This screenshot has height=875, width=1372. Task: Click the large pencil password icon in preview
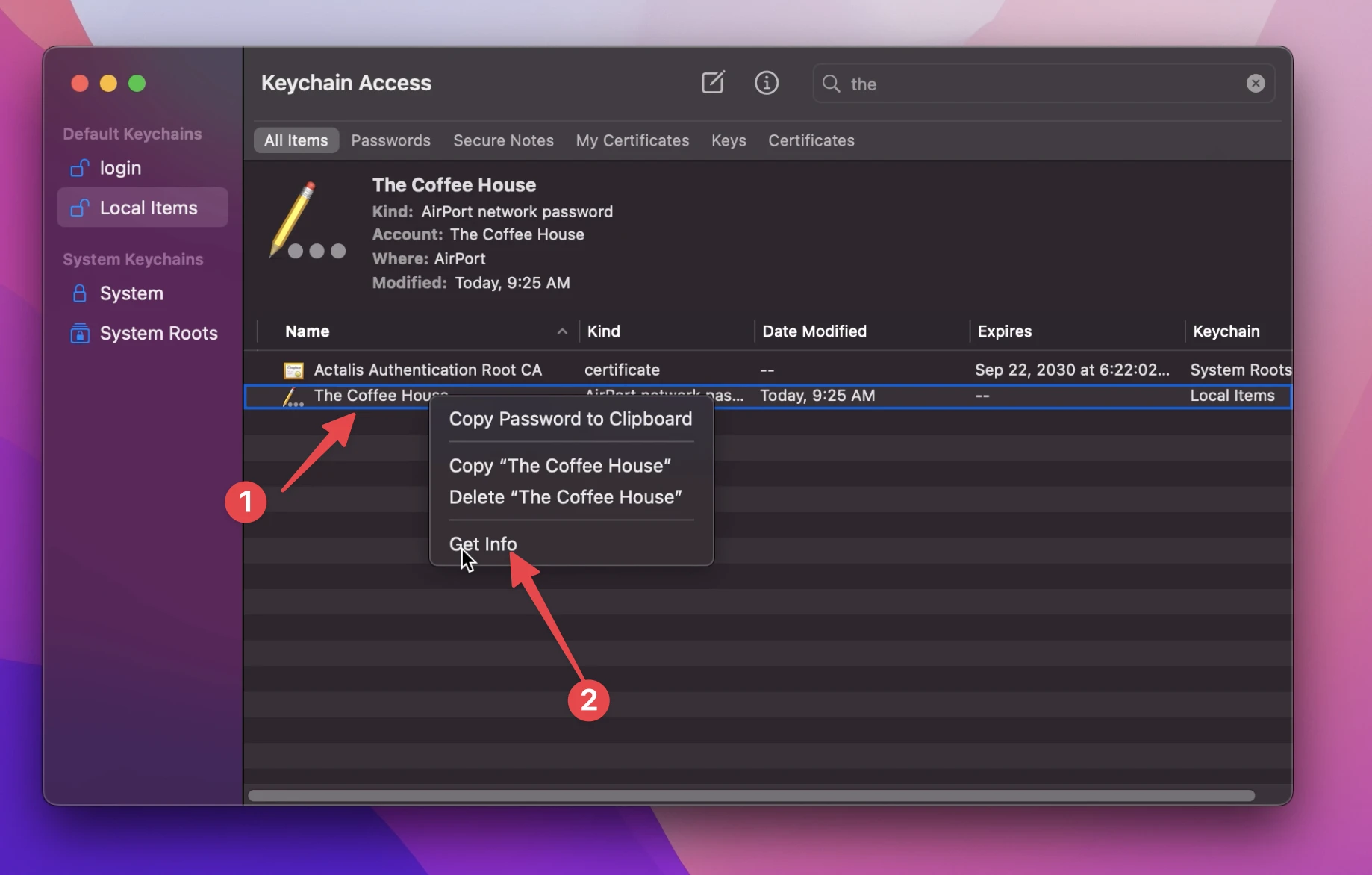click(307, 221)
